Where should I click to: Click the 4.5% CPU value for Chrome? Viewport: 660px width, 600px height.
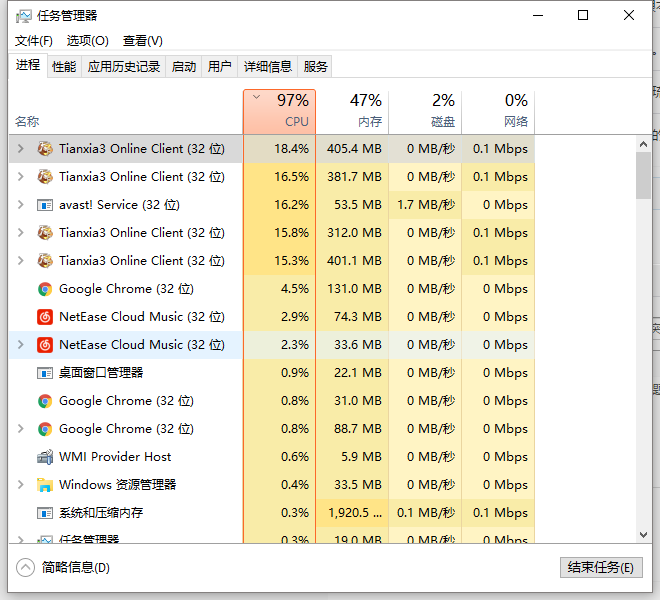point(279,289)
